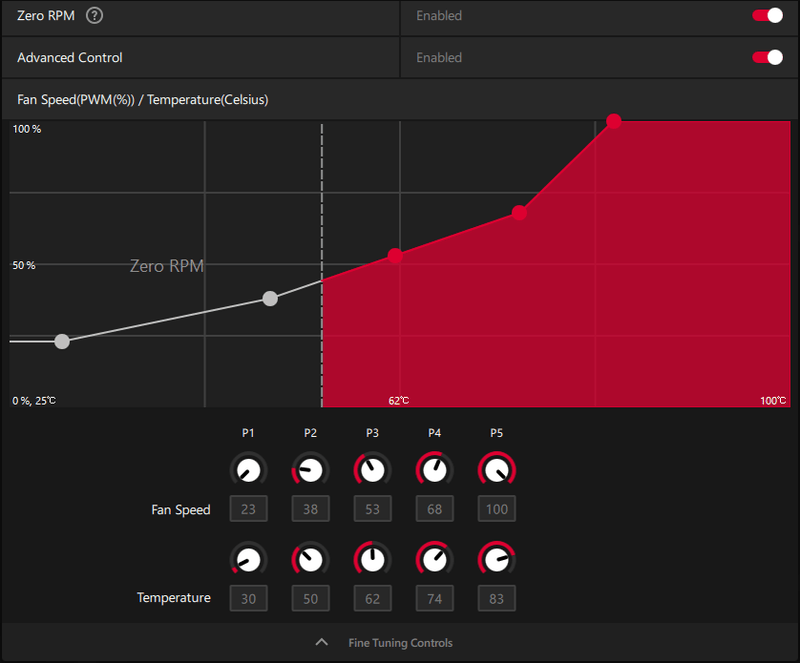The height and width of the screenshot is (663, 800).
Task: Disable the Advanced Control switch
Action: coord(767,58)
